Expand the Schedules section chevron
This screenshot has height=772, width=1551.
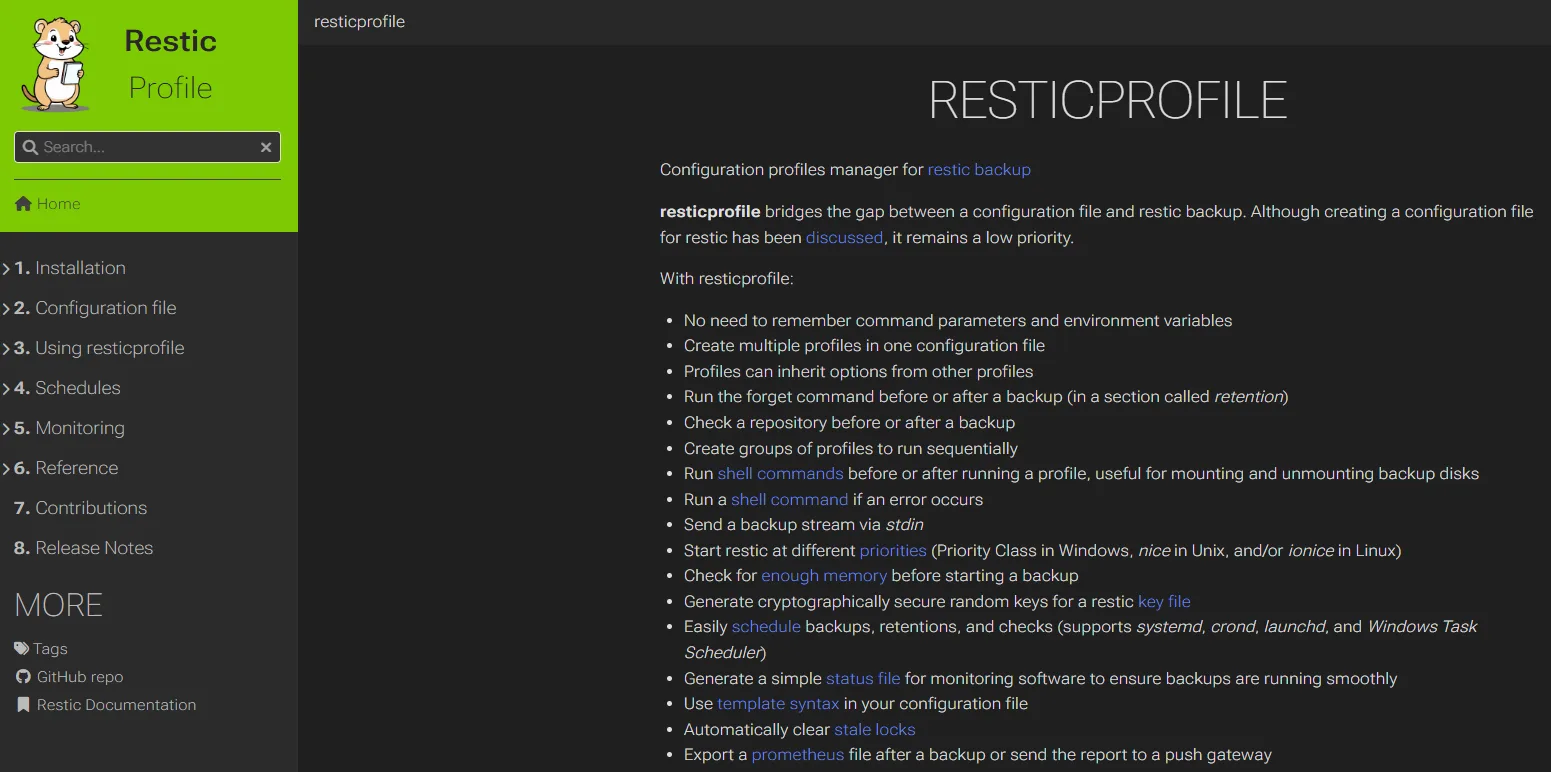pyautogui.click(x=6, y=388)
